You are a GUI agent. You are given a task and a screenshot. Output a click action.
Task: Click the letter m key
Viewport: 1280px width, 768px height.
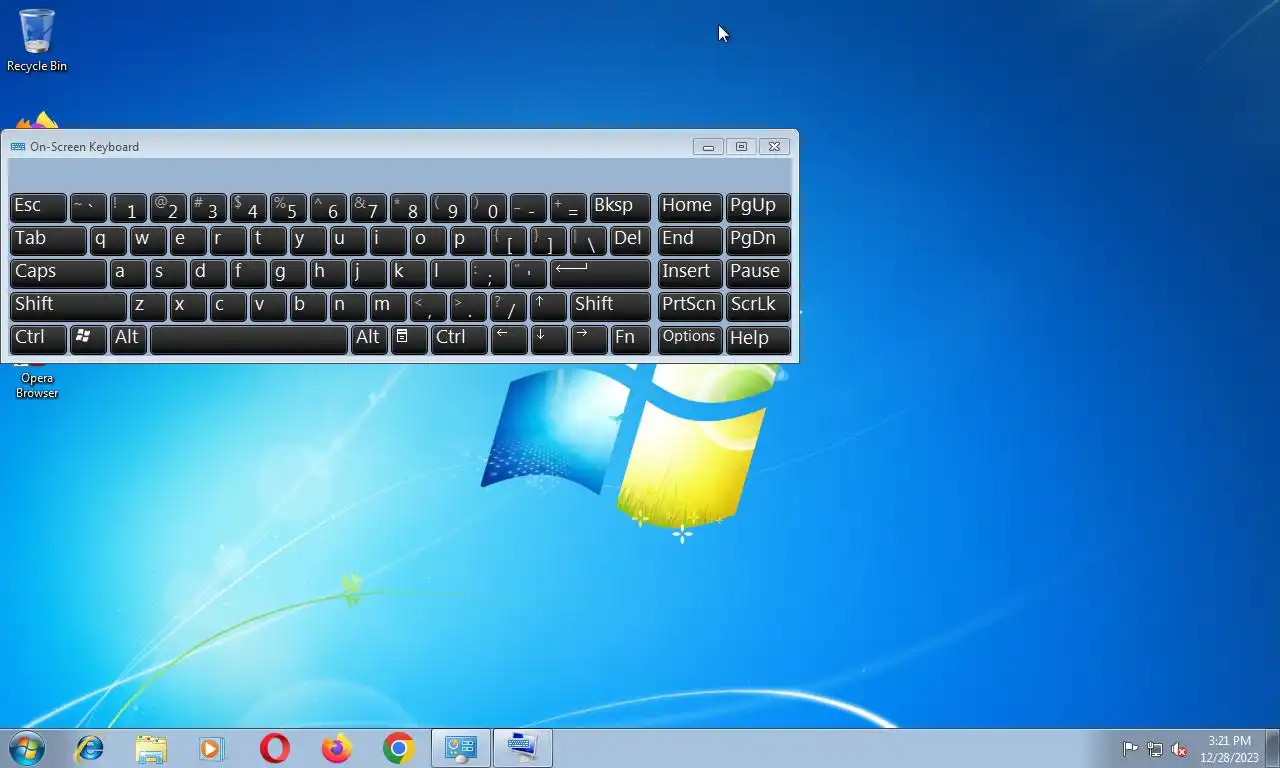point(388,306)
